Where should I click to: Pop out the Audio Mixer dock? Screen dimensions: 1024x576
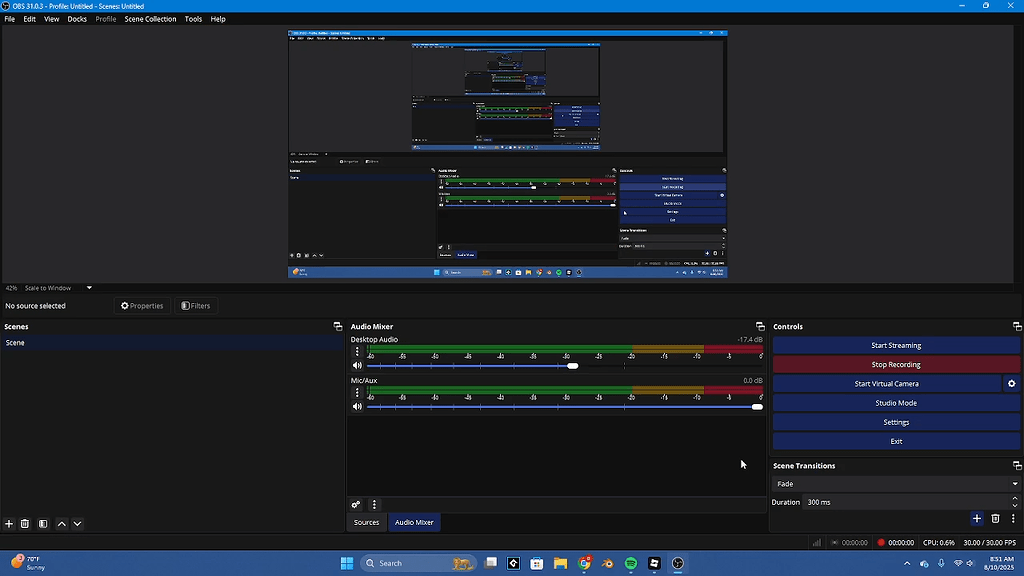coord(760,327)
